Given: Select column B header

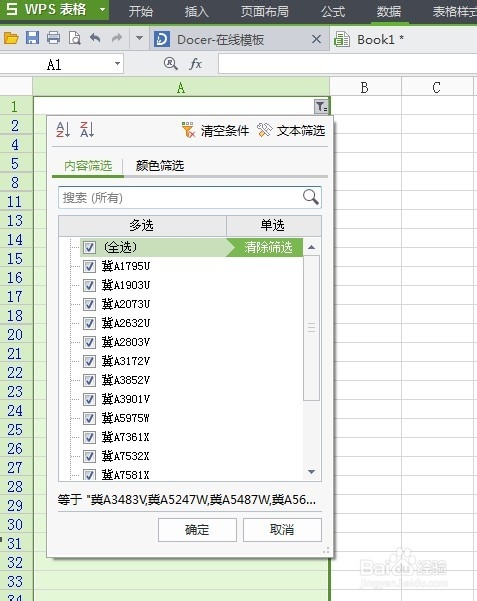Looking at the screenshot, I should 365,87.
